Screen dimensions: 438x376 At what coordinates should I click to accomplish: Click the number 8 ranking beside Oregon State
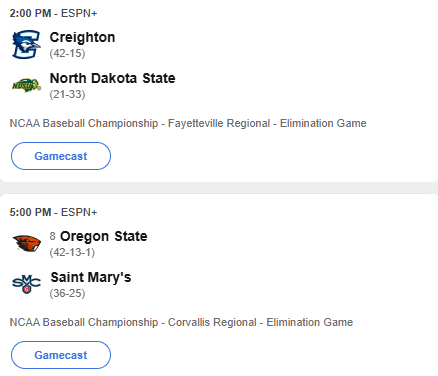pyautogui.click(x=52, y=236)
